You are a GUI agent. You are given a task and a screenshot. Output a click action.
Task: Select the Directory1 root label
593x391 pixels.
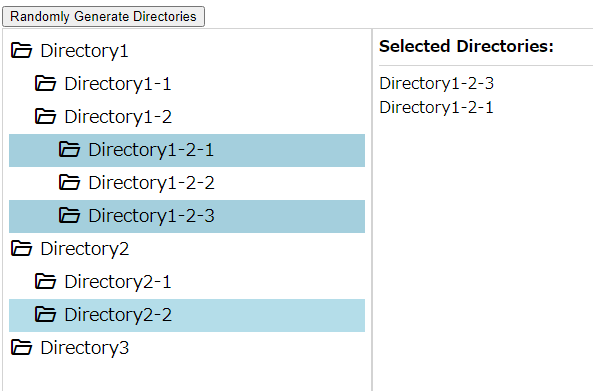84,51
